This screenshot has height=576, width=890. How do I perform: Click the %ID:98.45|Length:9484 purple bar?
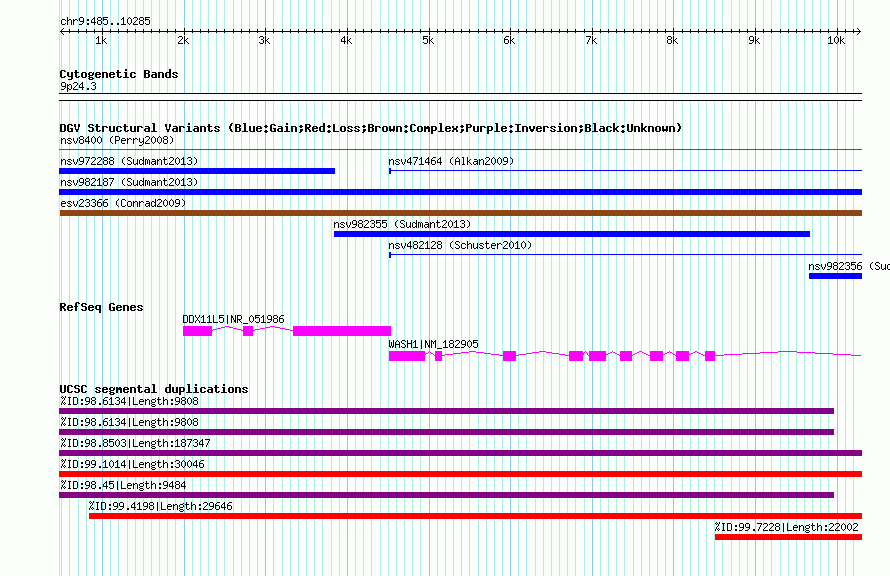(x=447, y=495)
